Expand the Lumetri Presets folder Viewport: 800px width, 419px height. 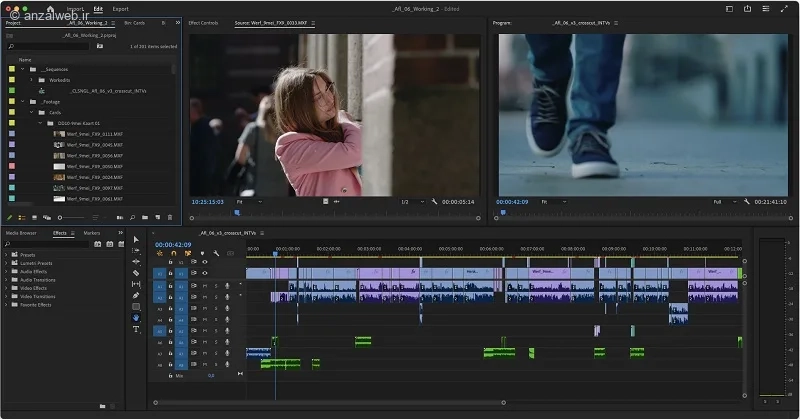[6, 263]
